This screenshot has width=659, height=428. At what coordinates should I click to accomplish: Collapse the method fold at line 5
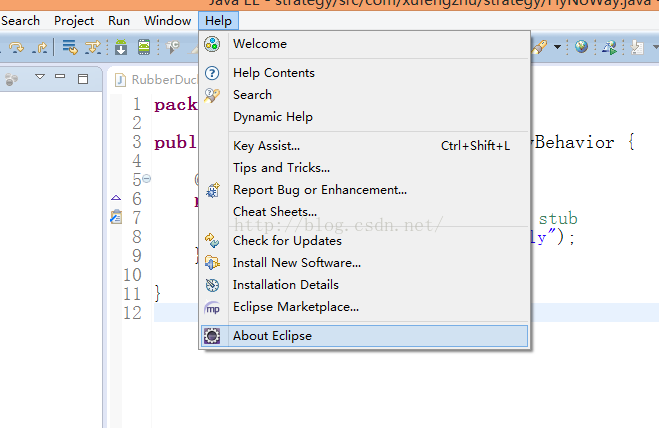pos(146,179)
